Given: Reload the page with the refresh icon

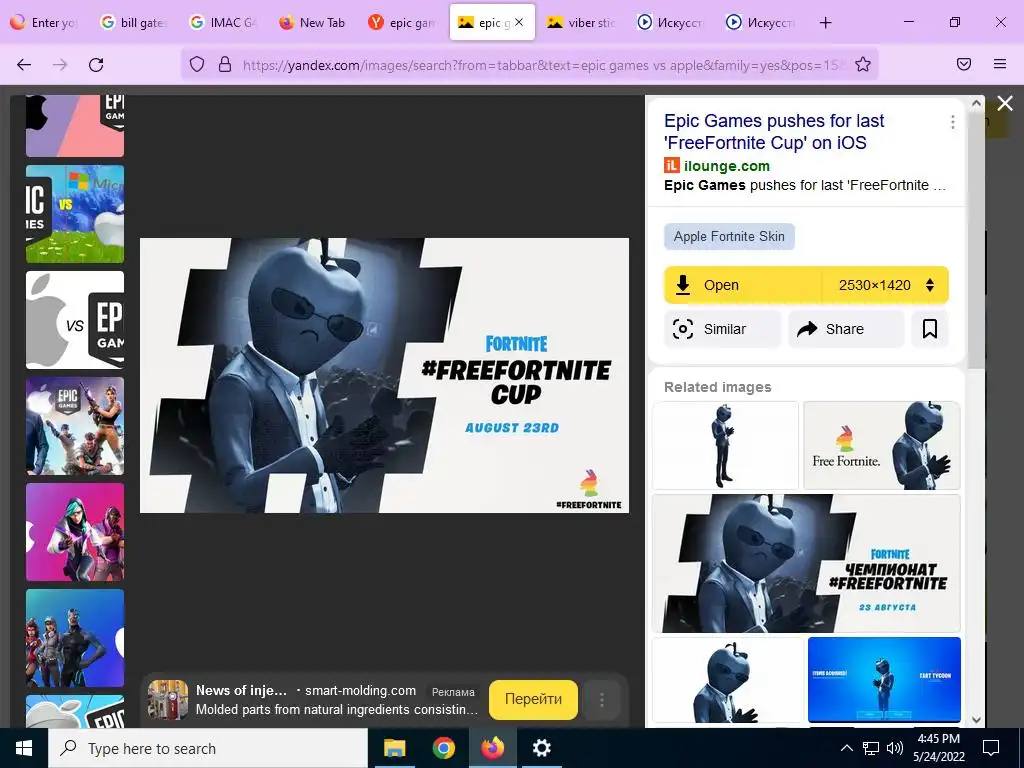Looking at the screenshot, I should tap(96, 64).
